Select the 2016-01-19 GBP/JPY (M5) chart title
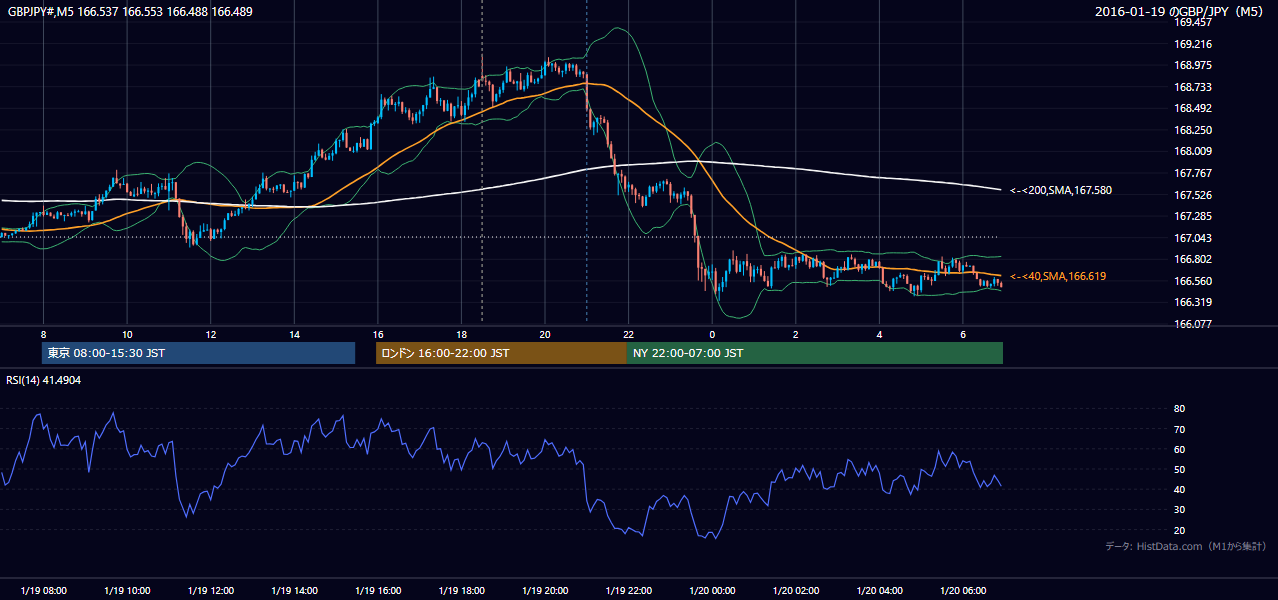1278x600 pixels. coord(1180,12)
